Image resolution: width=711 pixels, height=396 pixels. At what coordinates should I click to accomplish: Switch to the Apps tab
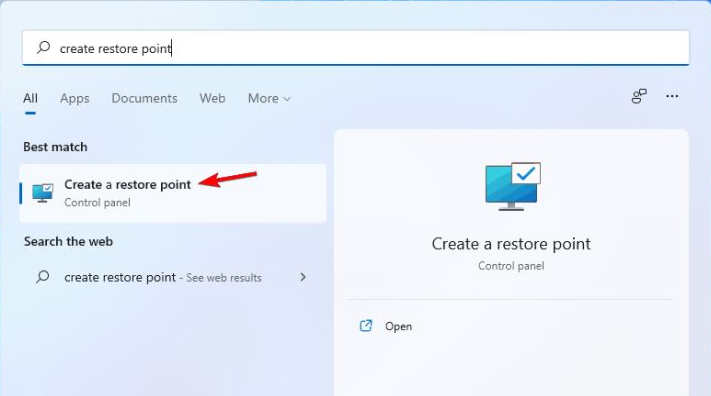75,98
